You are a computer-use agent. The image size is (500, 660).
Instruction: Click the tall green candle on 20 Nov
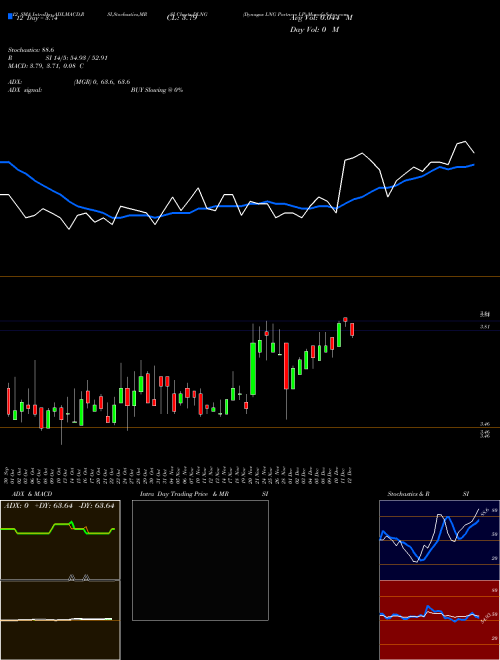click(253, 369)
